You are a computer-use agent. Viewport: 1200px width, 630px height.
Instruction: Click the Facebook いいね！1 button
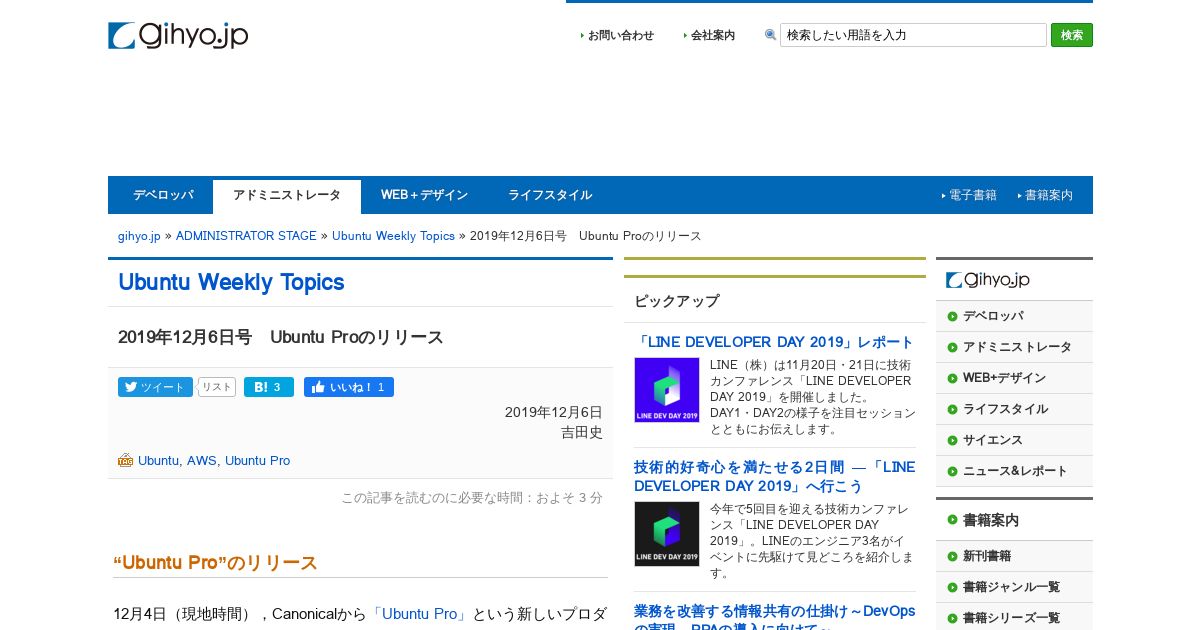coord(349,387)
